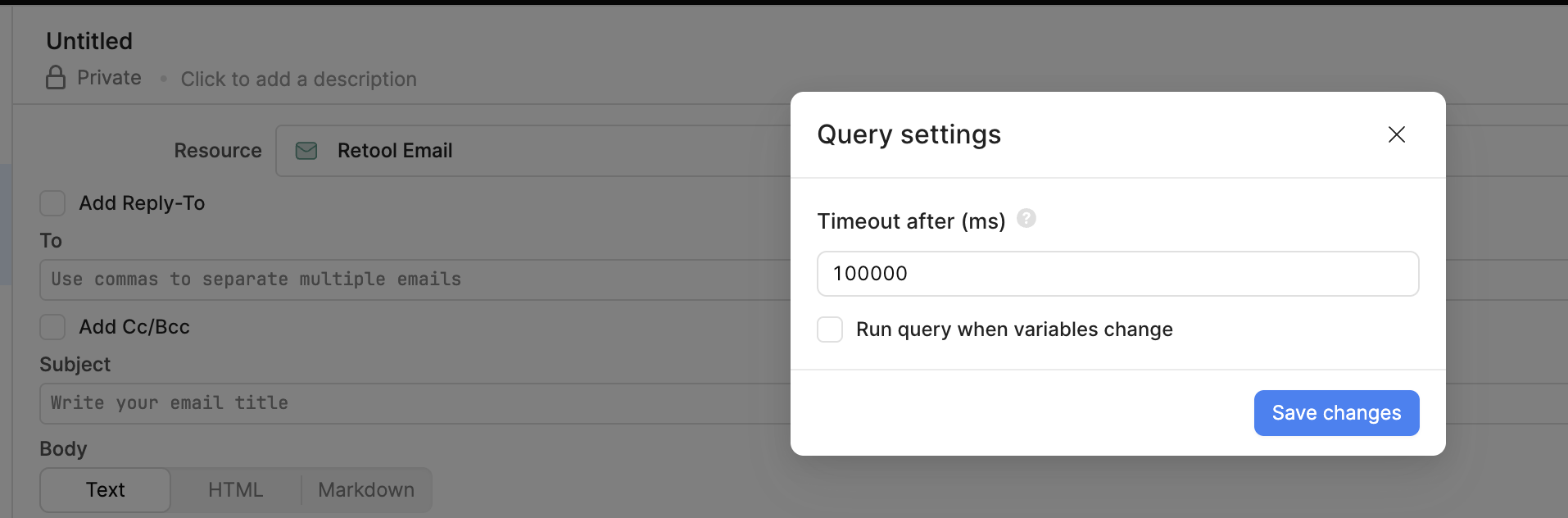
Task: Click the Timeout help question mark icon
Action: [1026, 219]
